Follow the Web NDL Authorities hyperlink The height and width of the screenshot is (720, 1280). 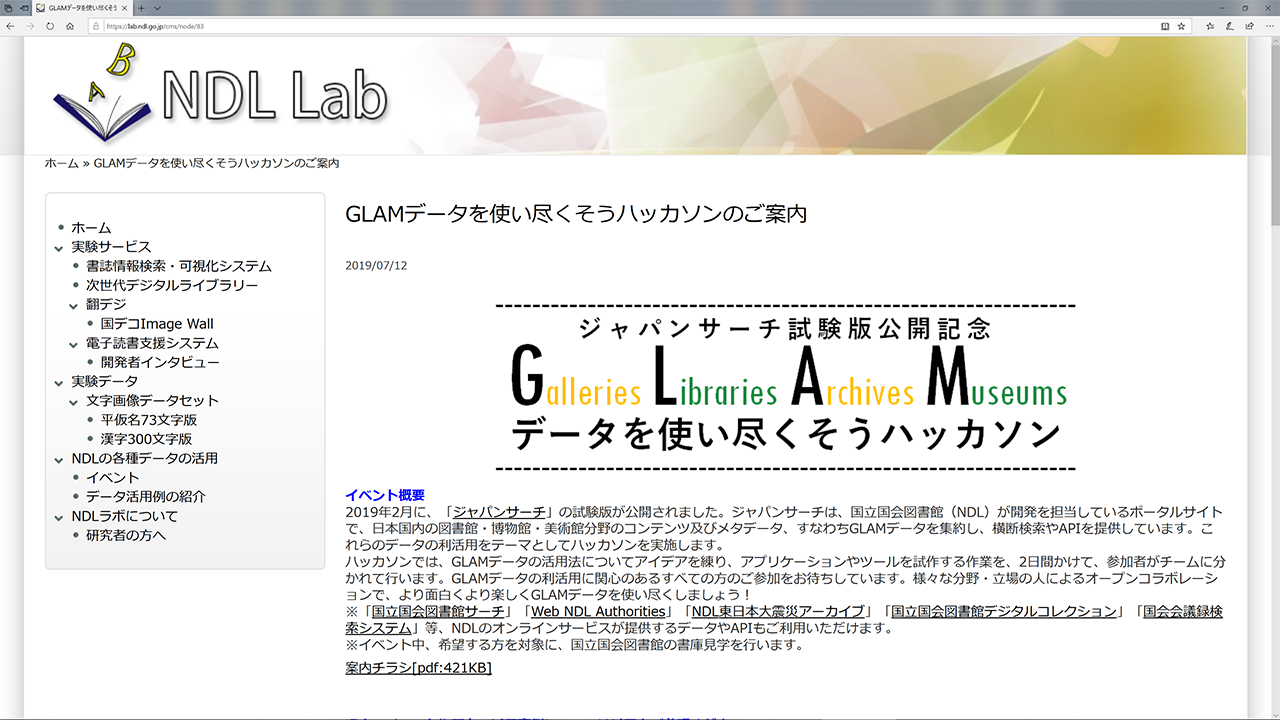[598, 611]
